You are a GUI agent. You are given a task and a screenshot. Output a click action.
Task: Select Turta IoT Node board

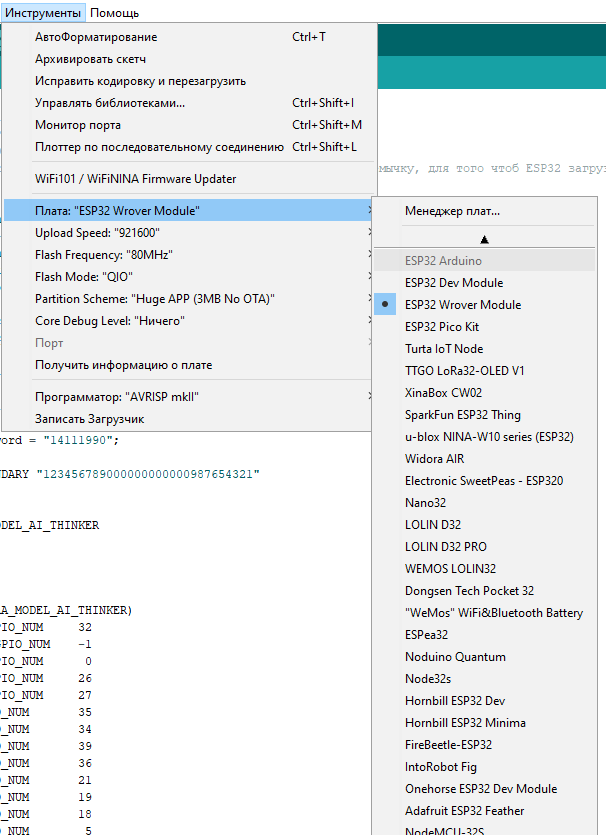pos(485,349)
